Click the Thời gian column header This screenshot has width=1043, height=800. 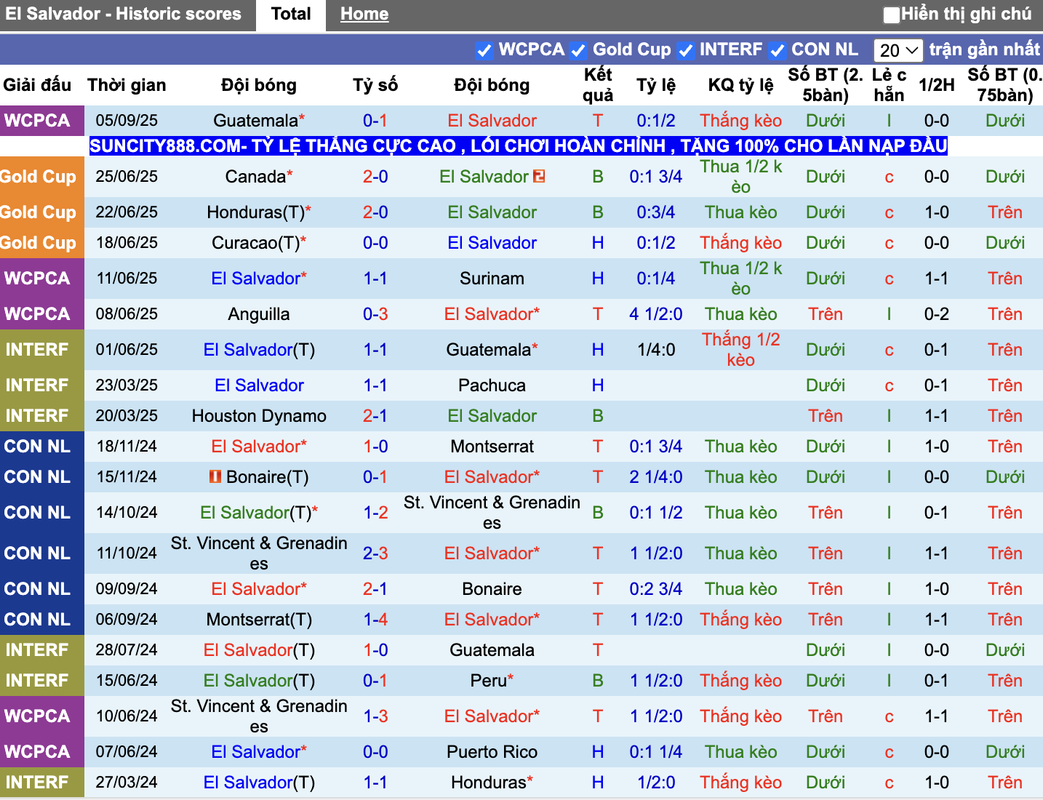coord(126,85)
